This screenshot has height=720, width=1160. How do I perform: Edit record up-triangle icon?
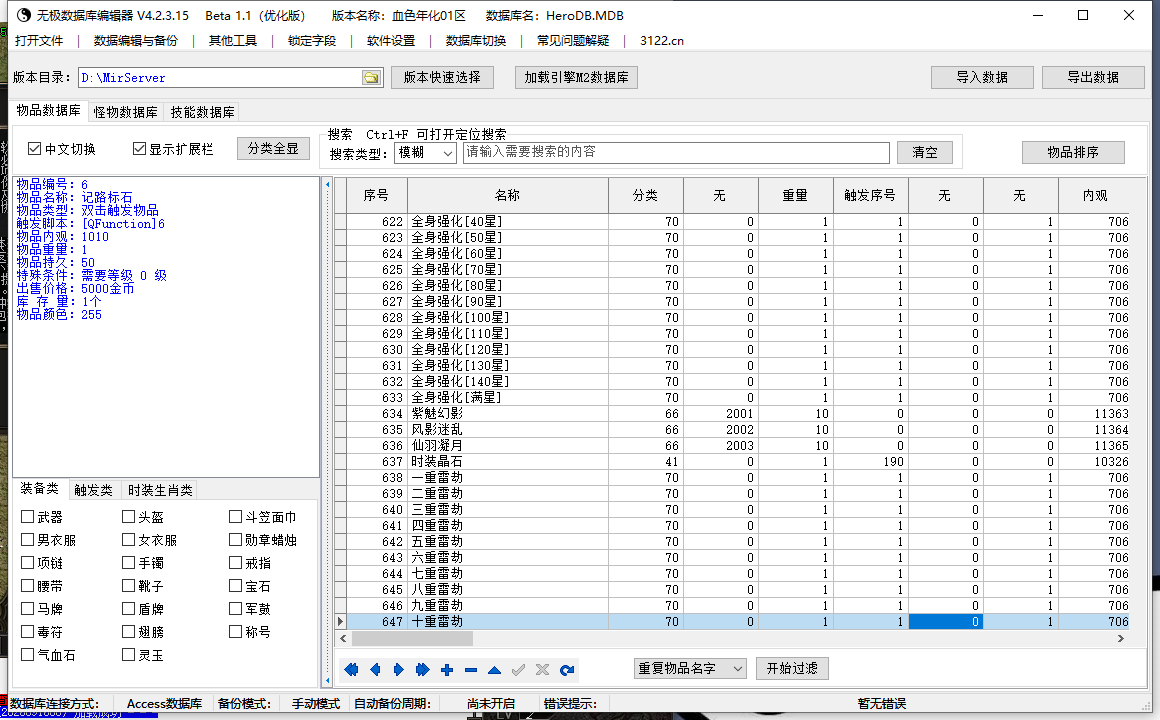pos(494,670)
